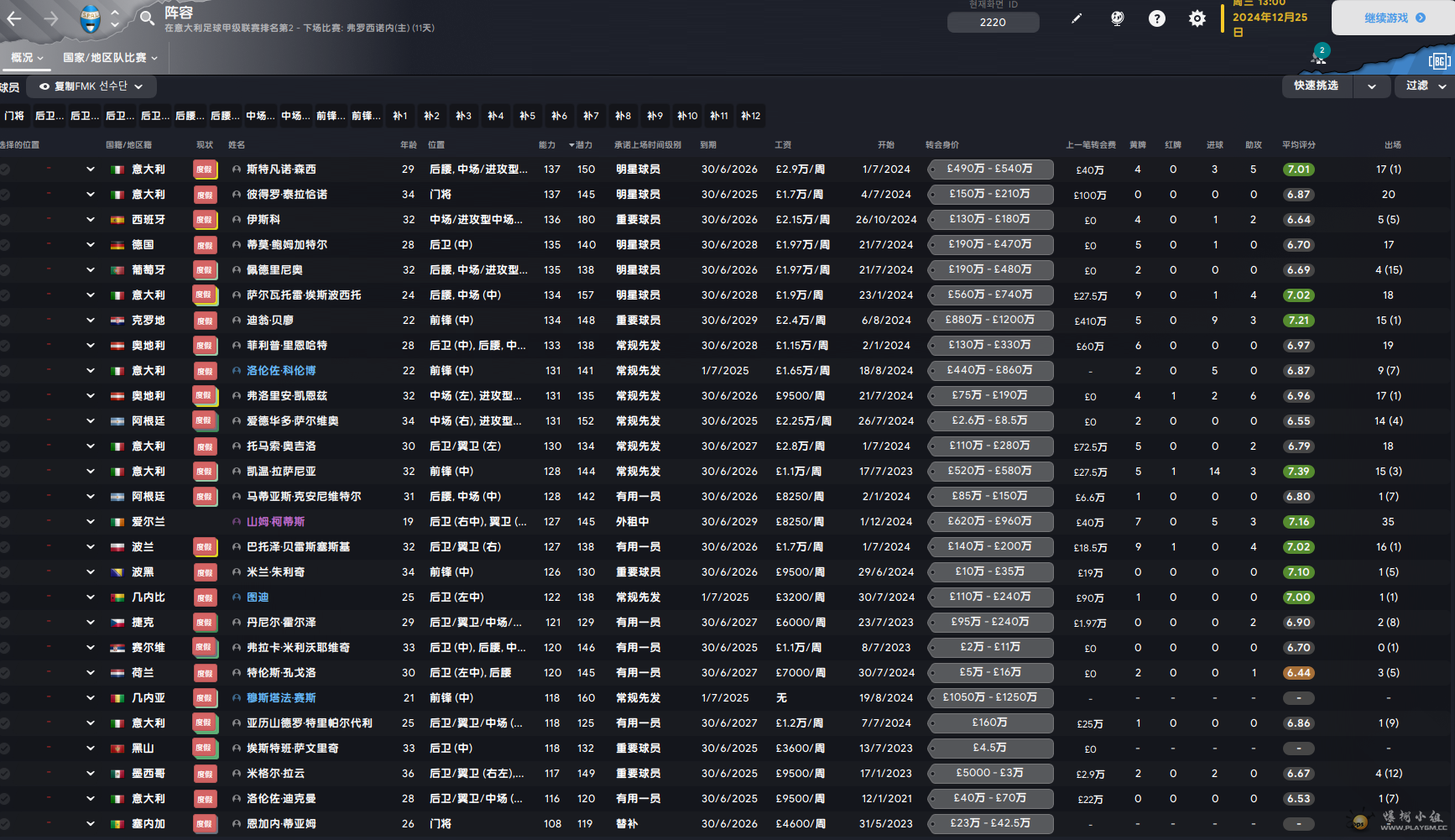Tick selection checkbox for 斯特凡诺·森西
Image resolution: width=1455 pixels, height=840 pixels.
(5, 170)
